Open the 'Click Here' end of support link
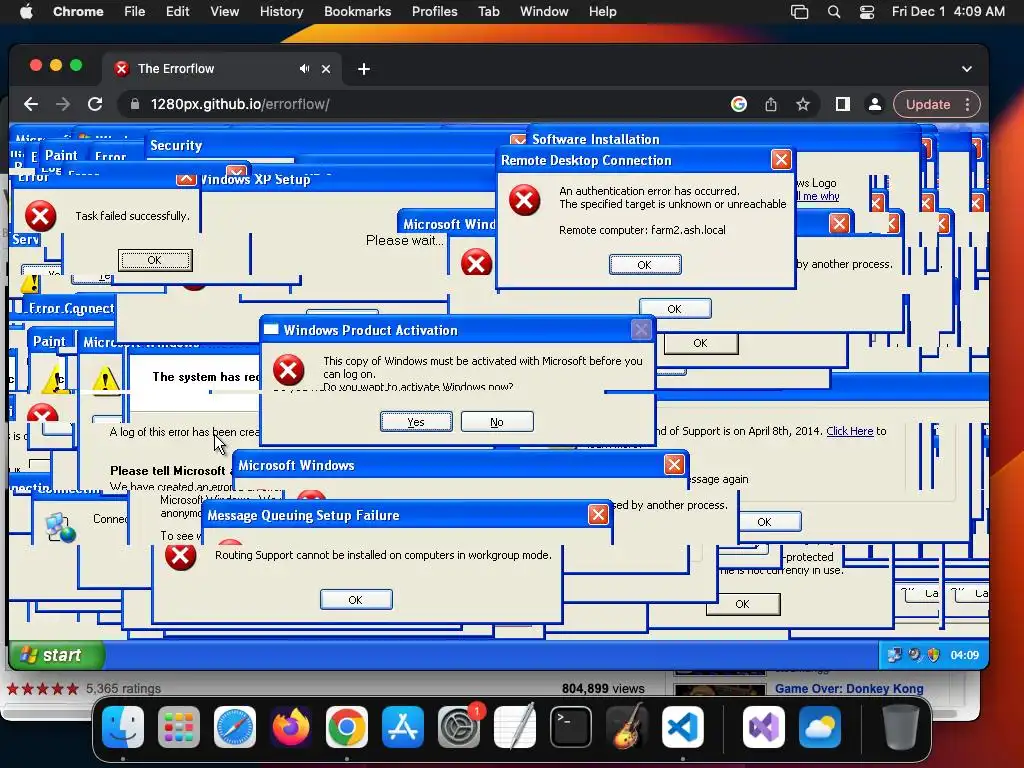The height and width of the screenshot is (768, 1024). tap(850, 431)
